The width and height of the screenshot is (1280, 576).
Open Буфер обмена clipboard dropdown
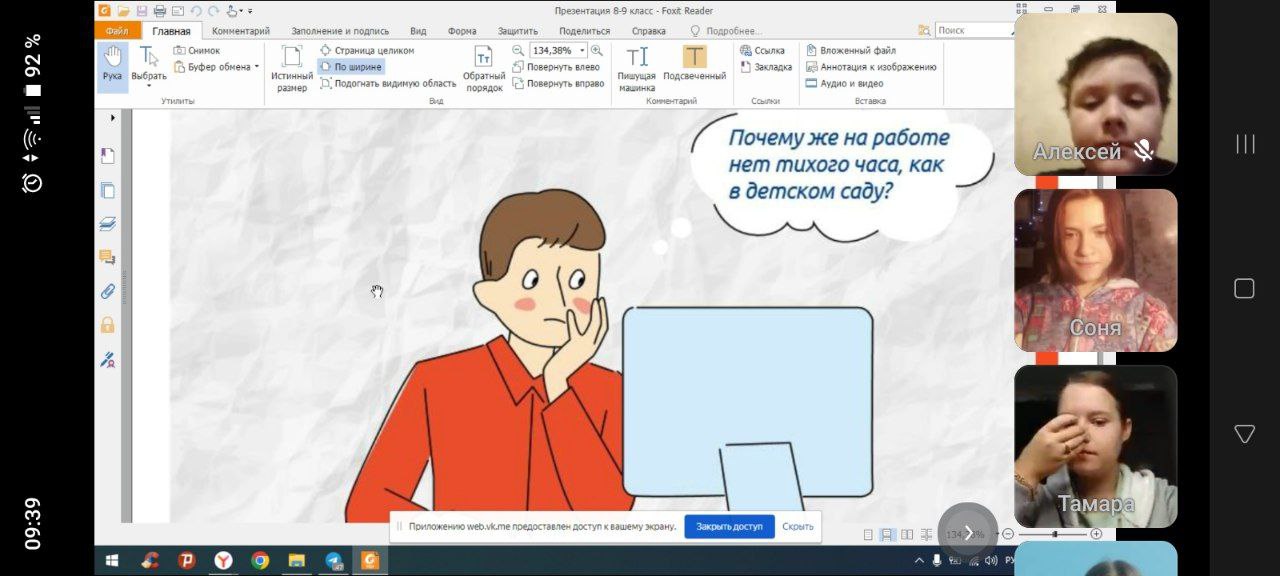click(x=216, y=67)
